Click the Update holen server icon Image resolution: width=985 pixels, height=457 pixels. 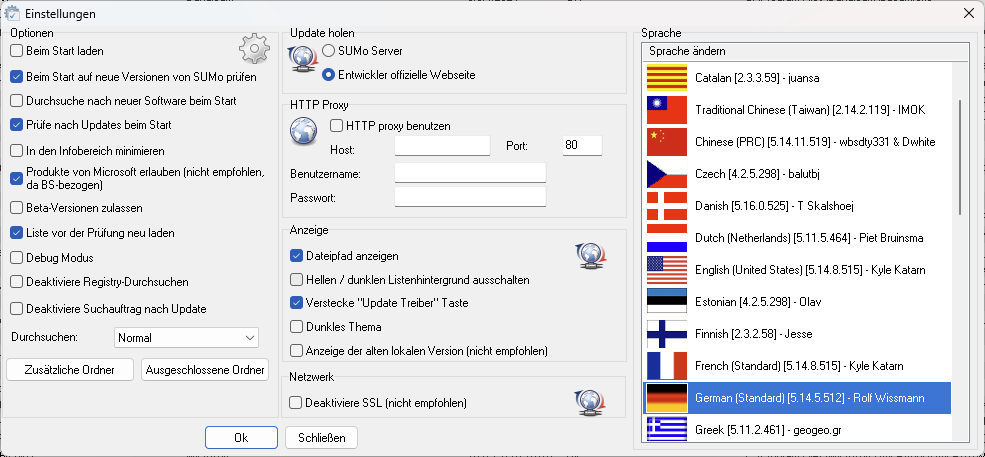tap(302, 61)
